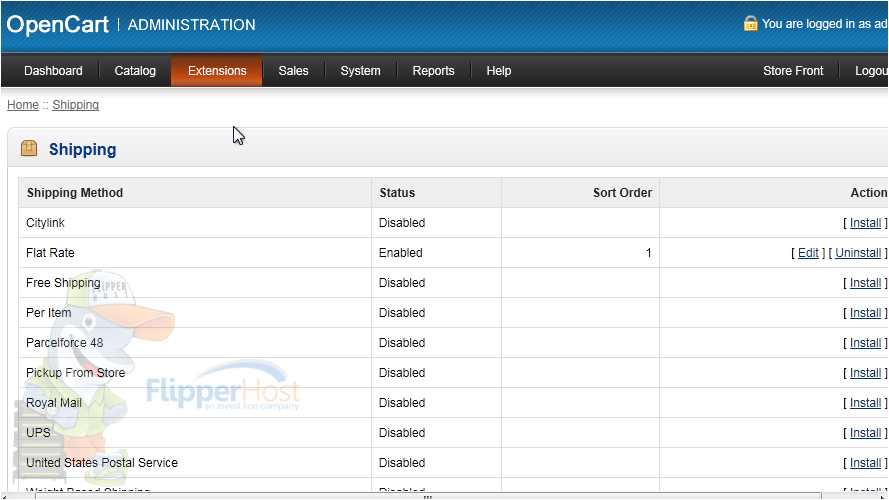Screen dimensions: 889x500
Task: Click the Parcelforce 48 row name
Action: 65,343
